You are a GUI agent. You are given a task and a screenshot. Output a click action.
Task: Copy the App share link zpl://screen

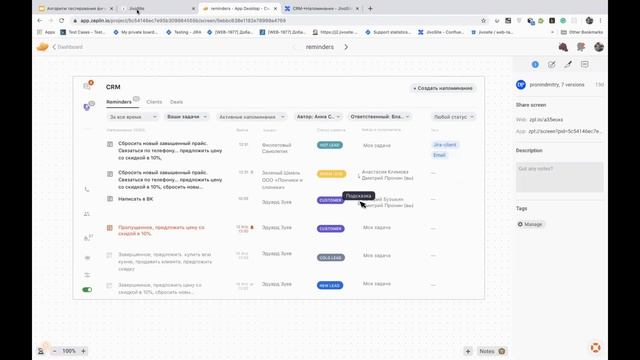[565, 131]
